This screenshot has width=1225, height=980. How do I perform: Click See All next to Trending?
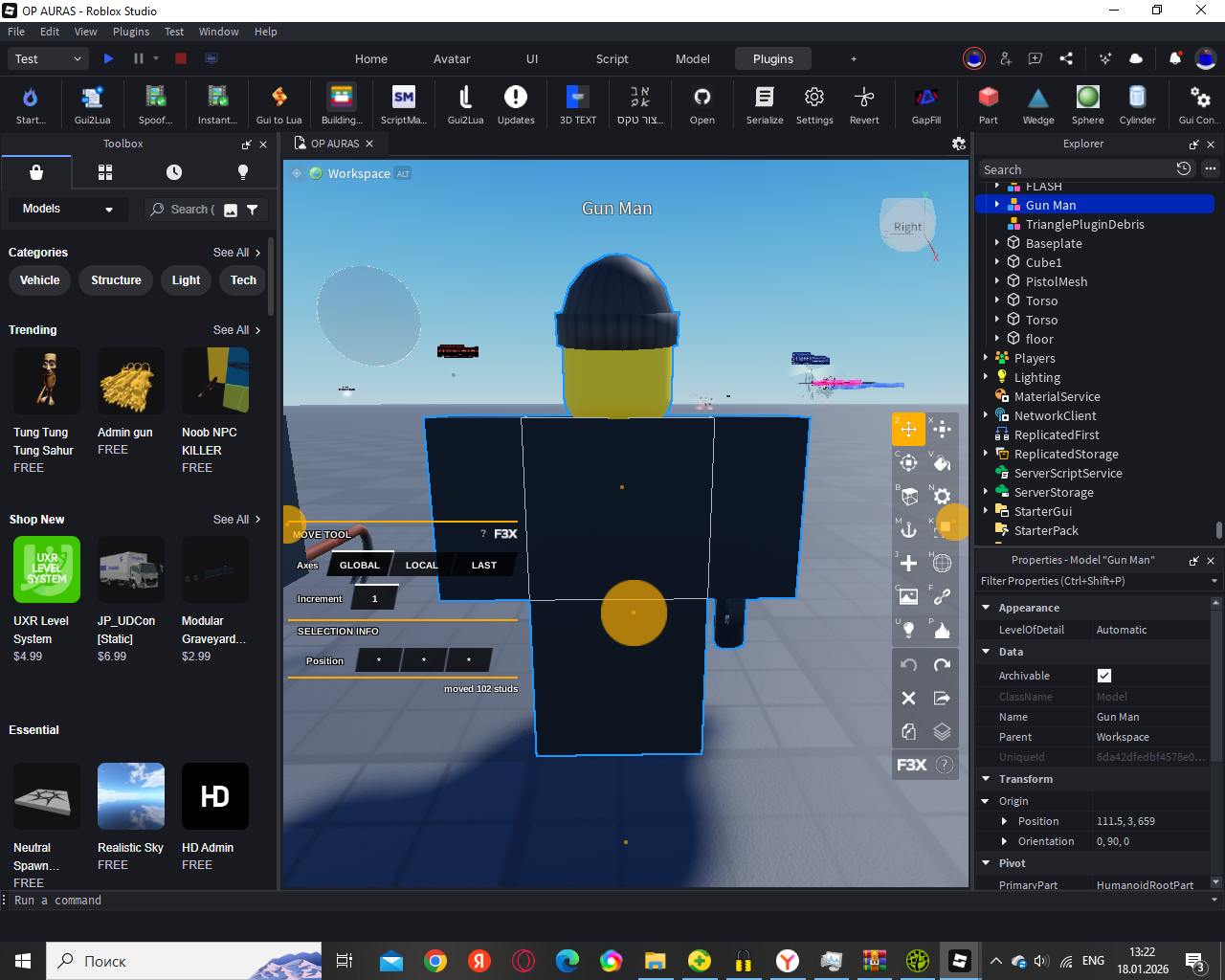[x=236, y=330]
